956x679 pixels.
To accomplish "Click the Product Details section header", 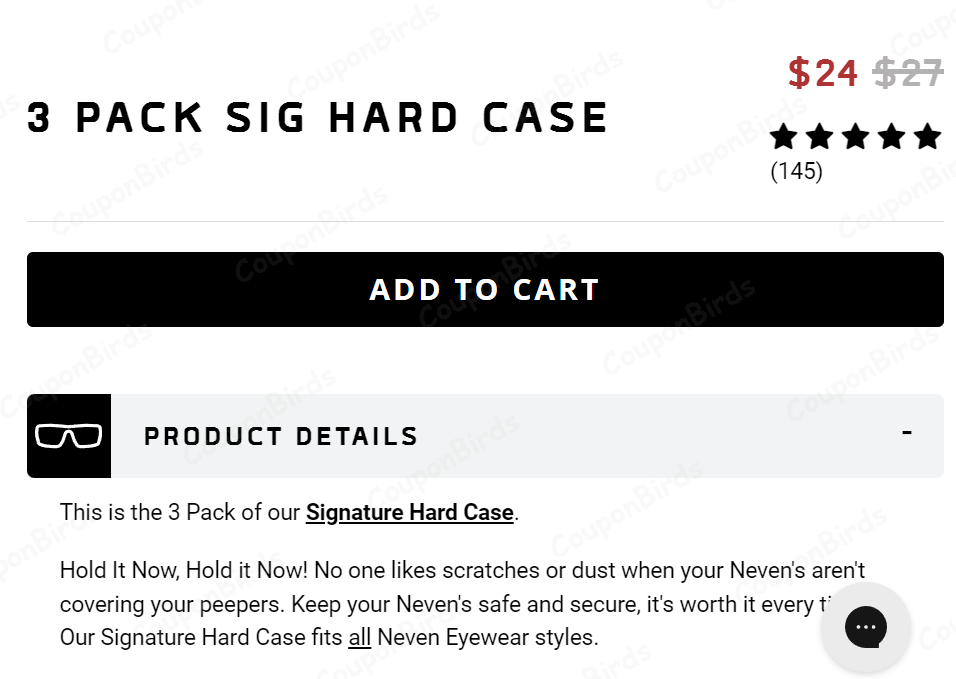I will (x=281, y=435).
